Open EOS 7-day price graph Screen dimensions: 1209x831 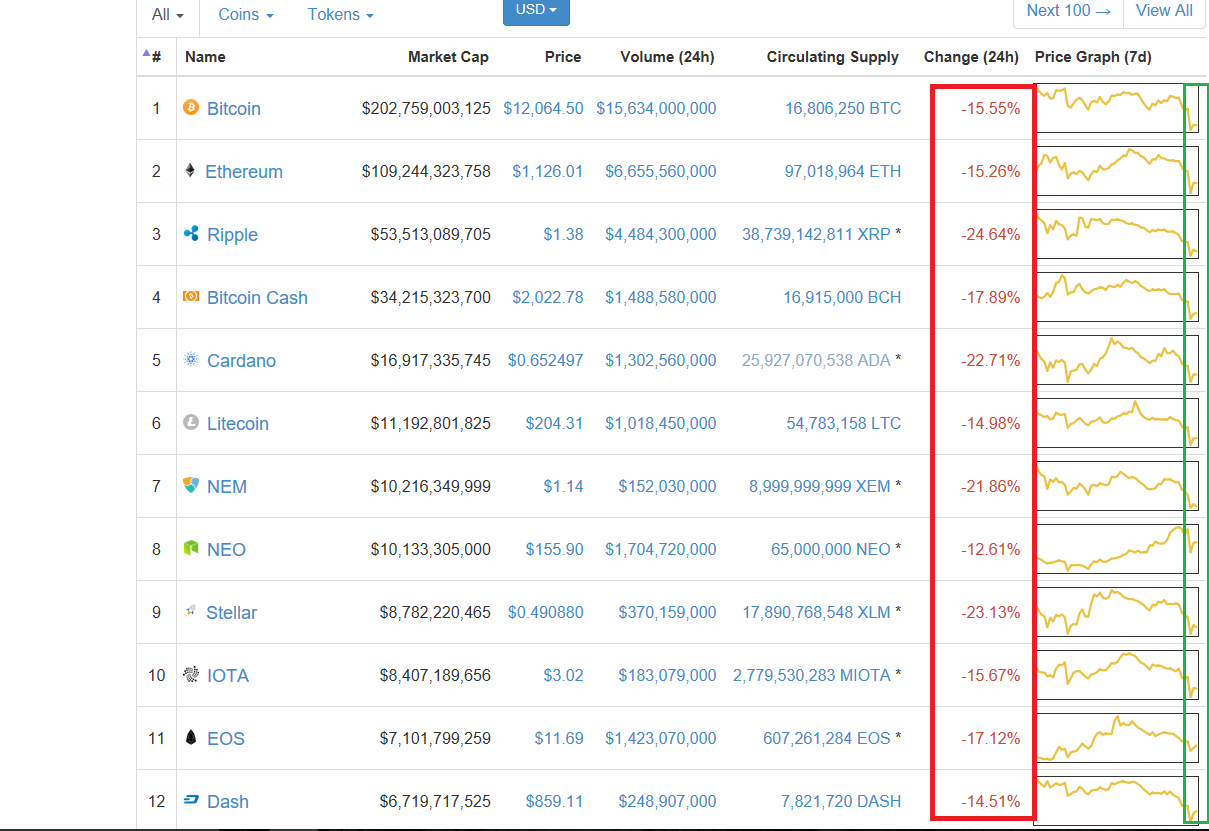[x=1116, y=738]
